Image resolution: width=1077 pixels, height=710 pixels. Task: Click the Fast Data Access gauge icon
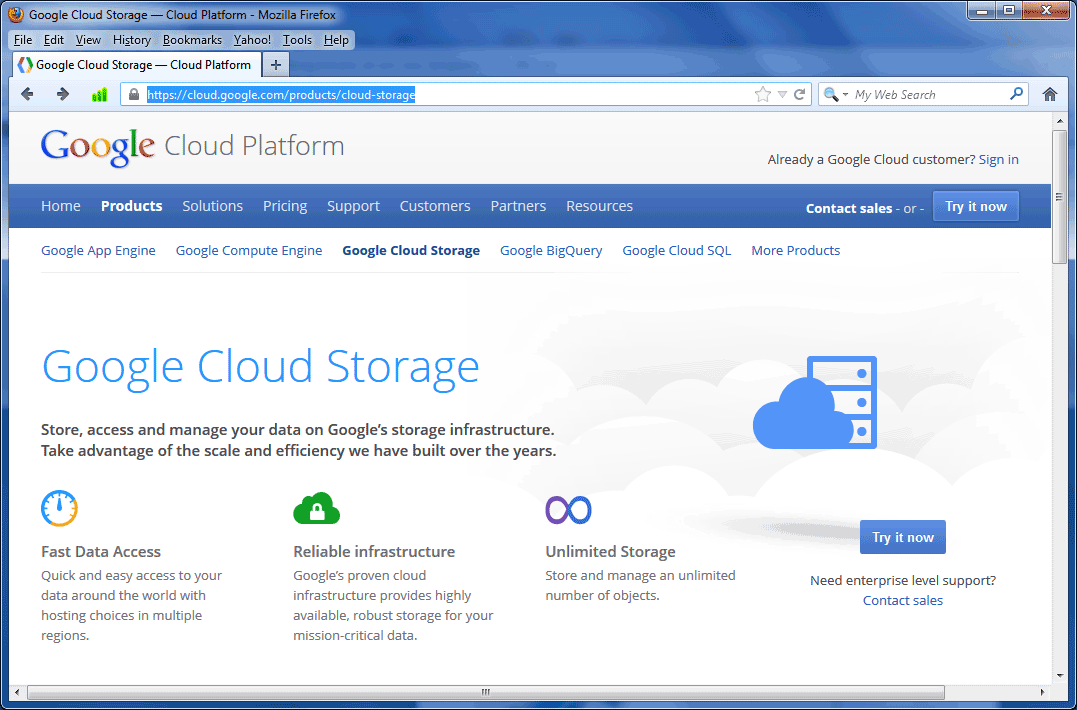pos(59,508)
